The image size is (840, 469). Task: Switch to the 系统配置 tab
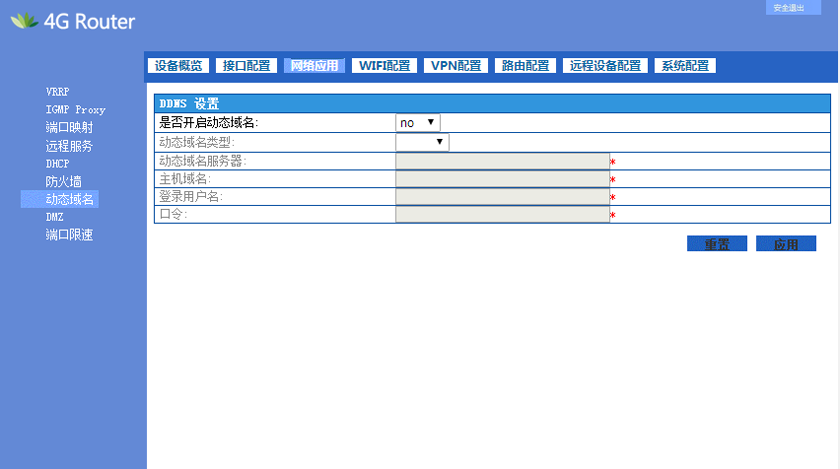tap(684, 66)
